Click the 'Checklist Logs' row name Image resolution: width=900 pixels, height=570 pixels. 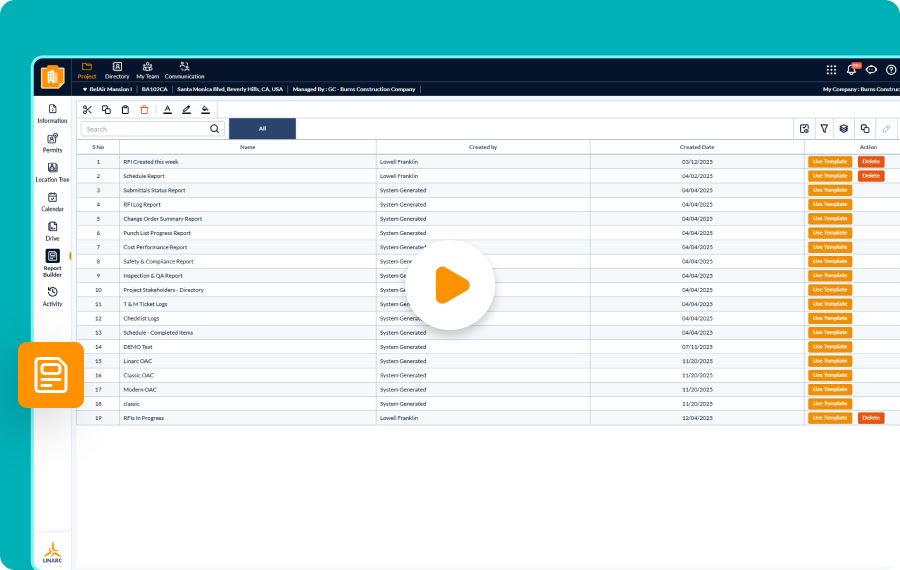coord(141,319)
